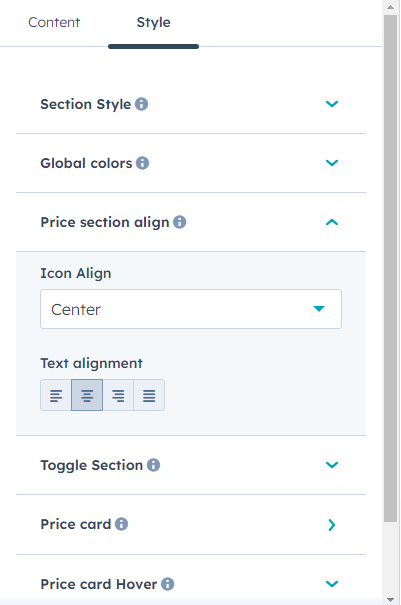This screenshot has height=605, width=401.
Task: Select center text alignment icon
Action: click(x=87, y=395)
